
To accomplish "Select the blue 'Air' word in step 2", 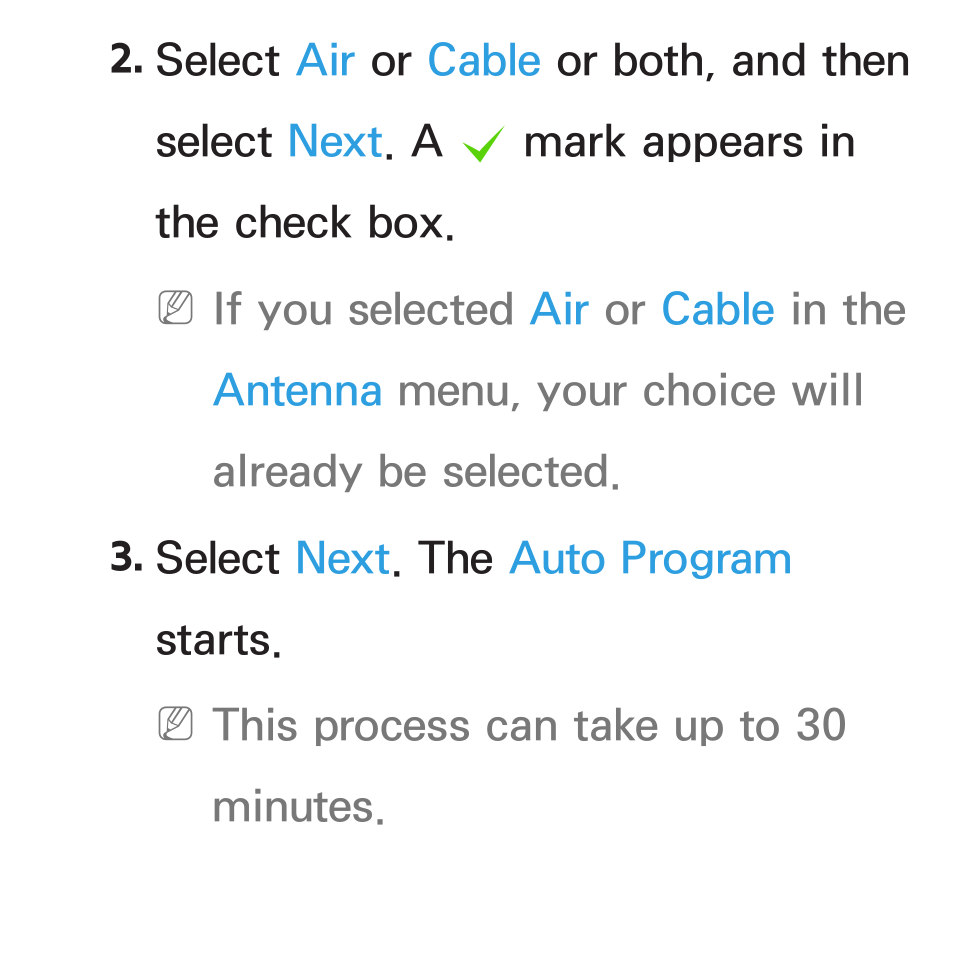I will 325,60.
